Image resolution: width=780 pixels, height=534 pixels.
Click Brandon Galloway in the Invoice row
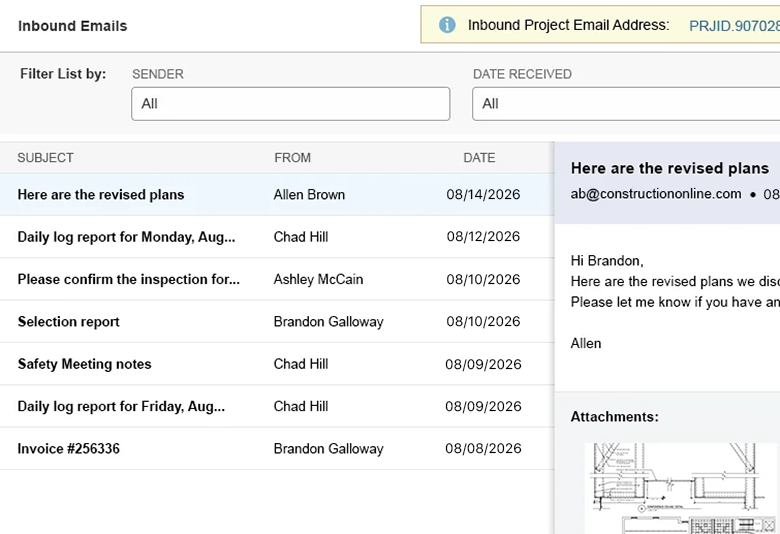point(328,449)
